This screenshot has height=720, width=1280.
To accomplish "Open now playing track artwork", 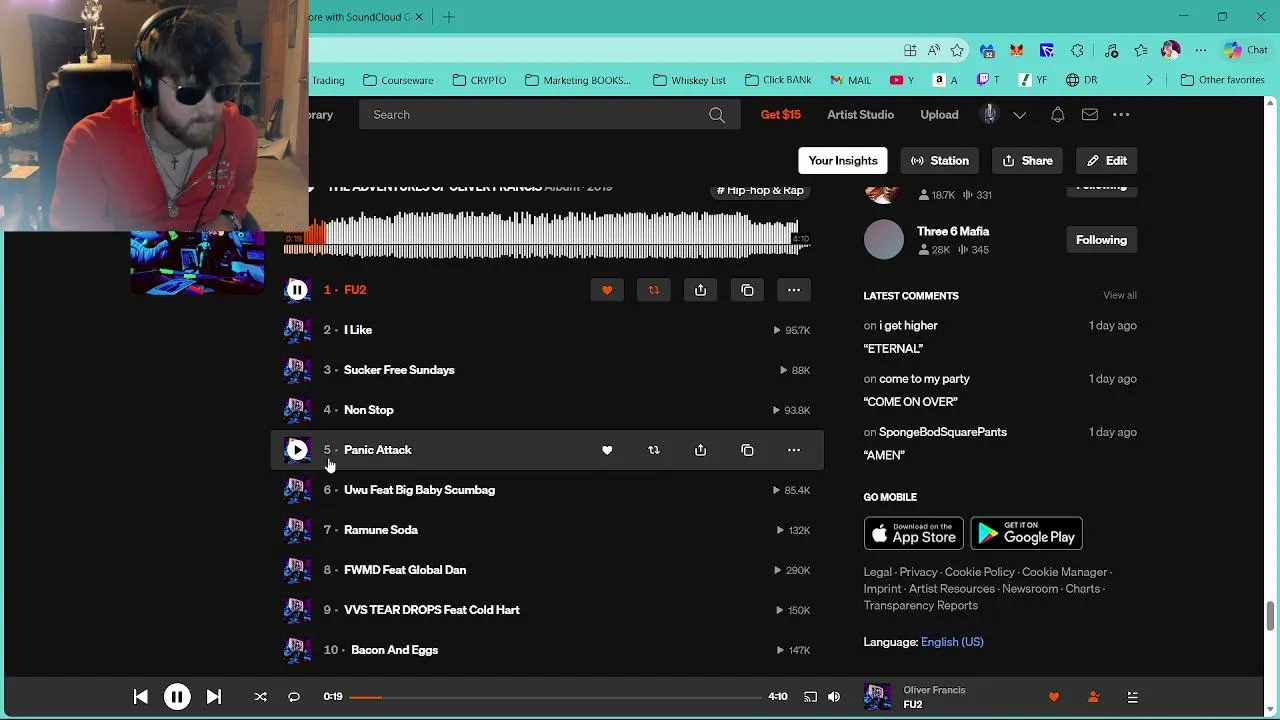I will (x=878, y=697).
